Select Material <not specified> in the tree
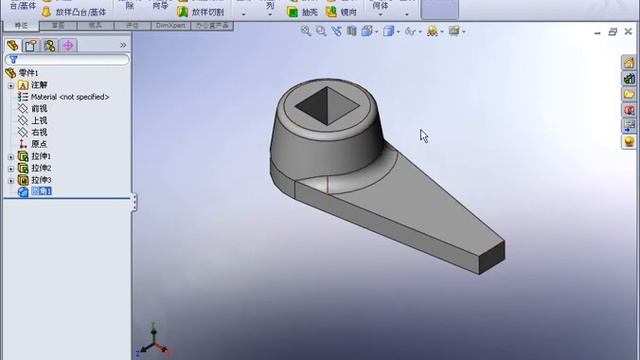640x360 pixels. pyautogui.click(x=64, y=97)
